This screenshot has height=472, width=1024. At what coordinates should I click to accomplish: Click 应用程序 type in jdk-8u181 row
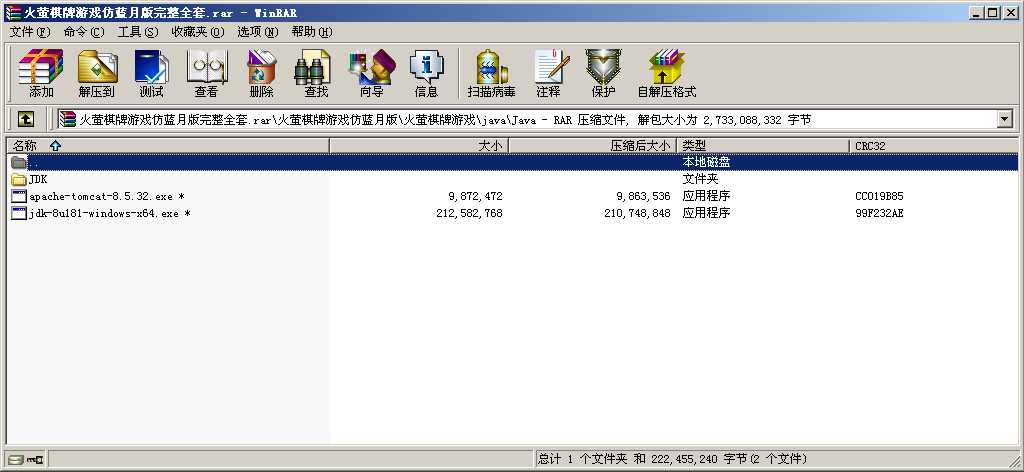(706, 213)
